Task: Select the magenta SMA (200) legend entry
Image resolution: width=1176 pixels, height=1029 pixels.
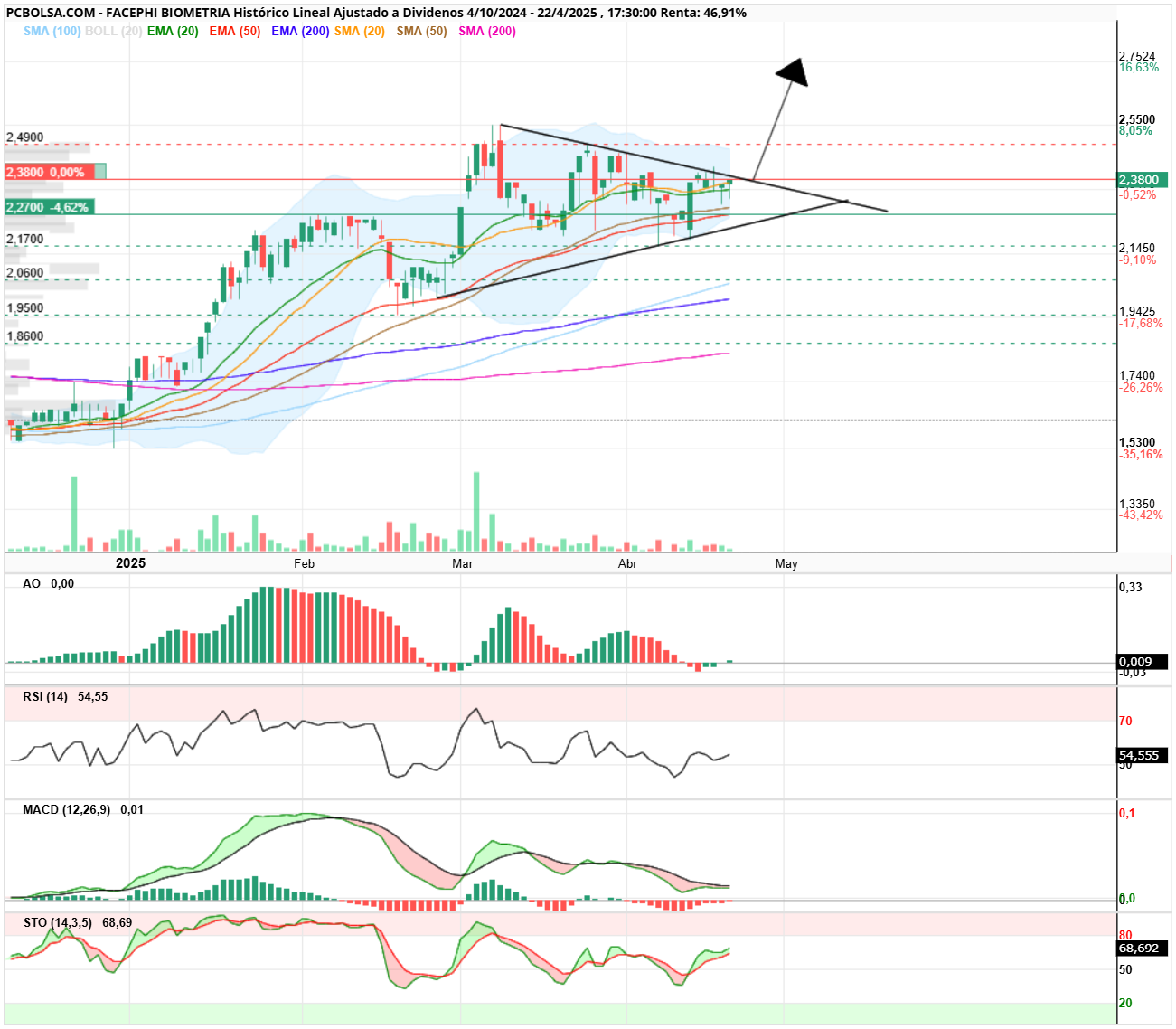Action: [x=487, y=31]
